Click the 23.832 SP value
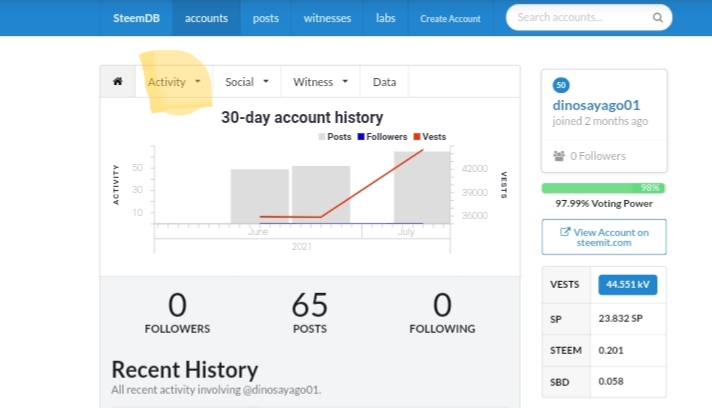Screen dimensions: 712x408 (620, 319)
